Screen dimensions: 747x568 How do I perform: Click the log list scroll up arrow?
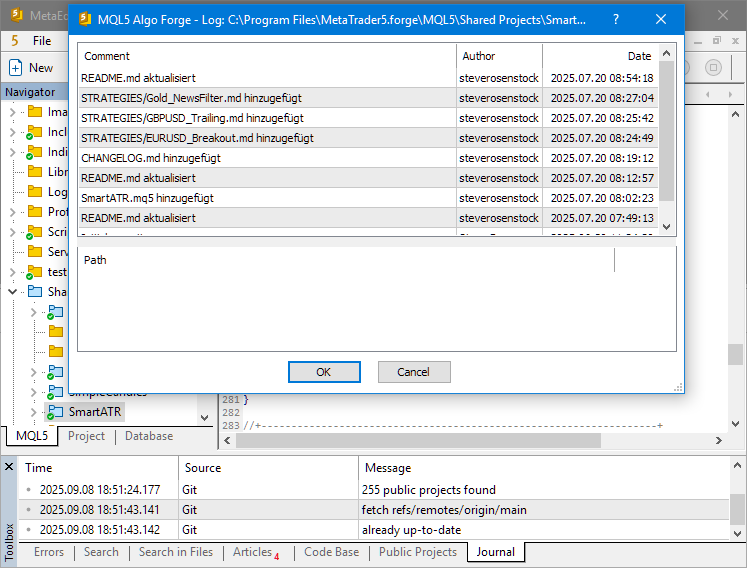point(666,53)
